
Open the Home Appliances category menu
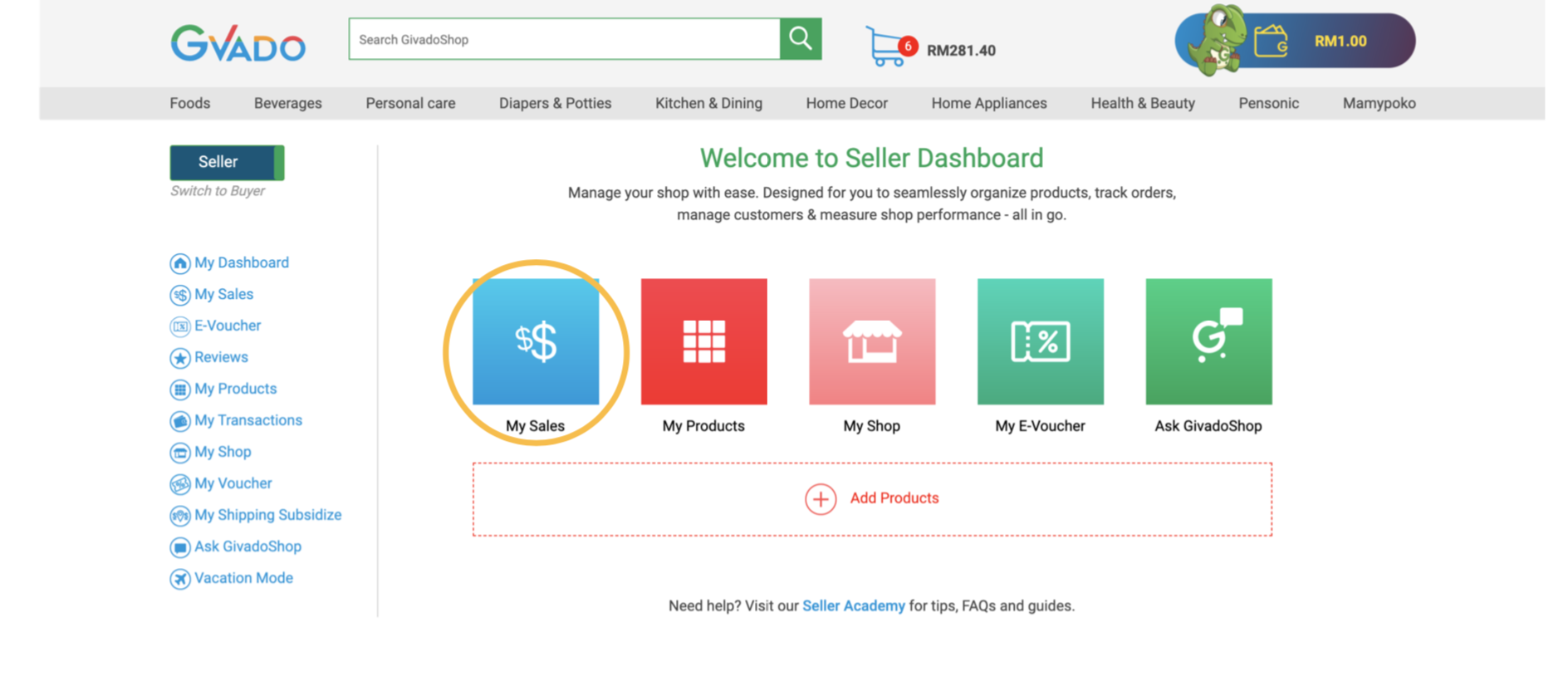tap(988, 103)
